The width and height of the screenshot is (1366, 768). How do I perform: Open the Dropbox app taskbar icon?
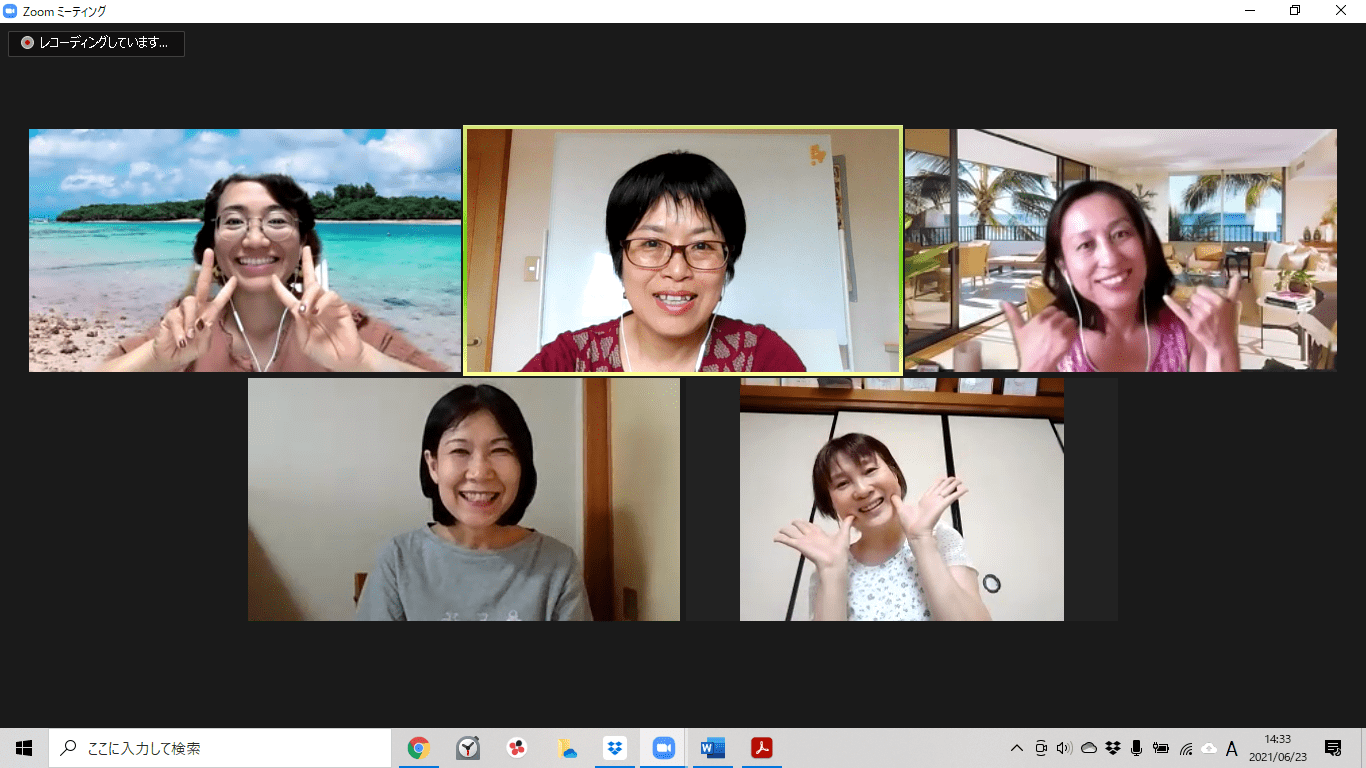pyautogui.click(x=614, y=748)
